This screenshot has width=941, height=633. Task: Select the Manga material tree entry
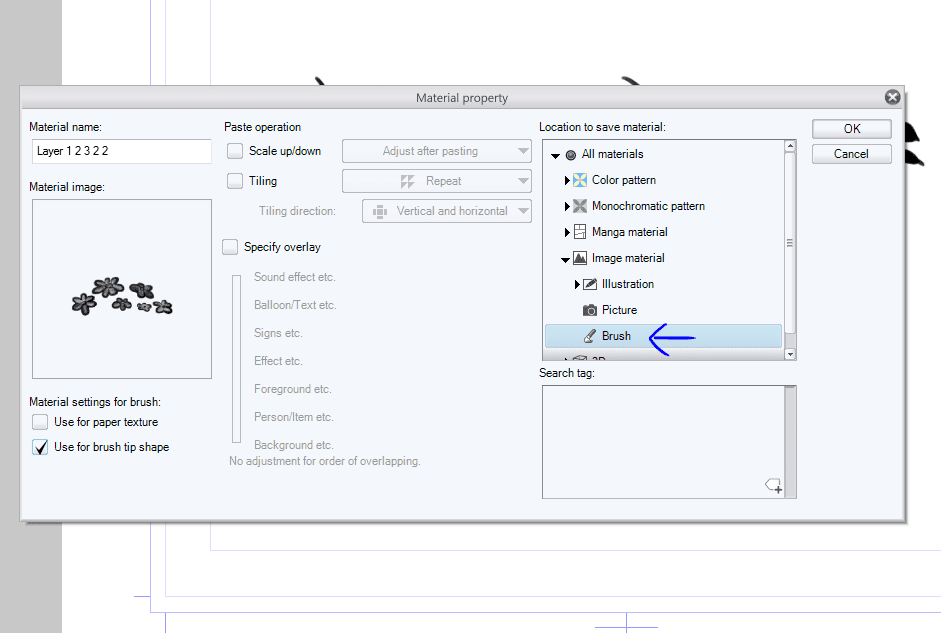click(x=663, y=232)
